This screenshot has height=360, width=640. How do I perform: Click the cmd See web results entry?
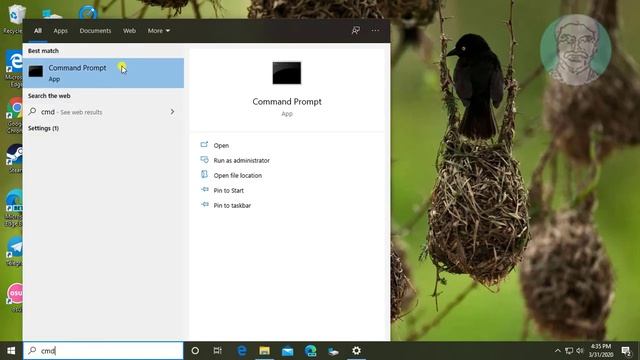[103, 112]
